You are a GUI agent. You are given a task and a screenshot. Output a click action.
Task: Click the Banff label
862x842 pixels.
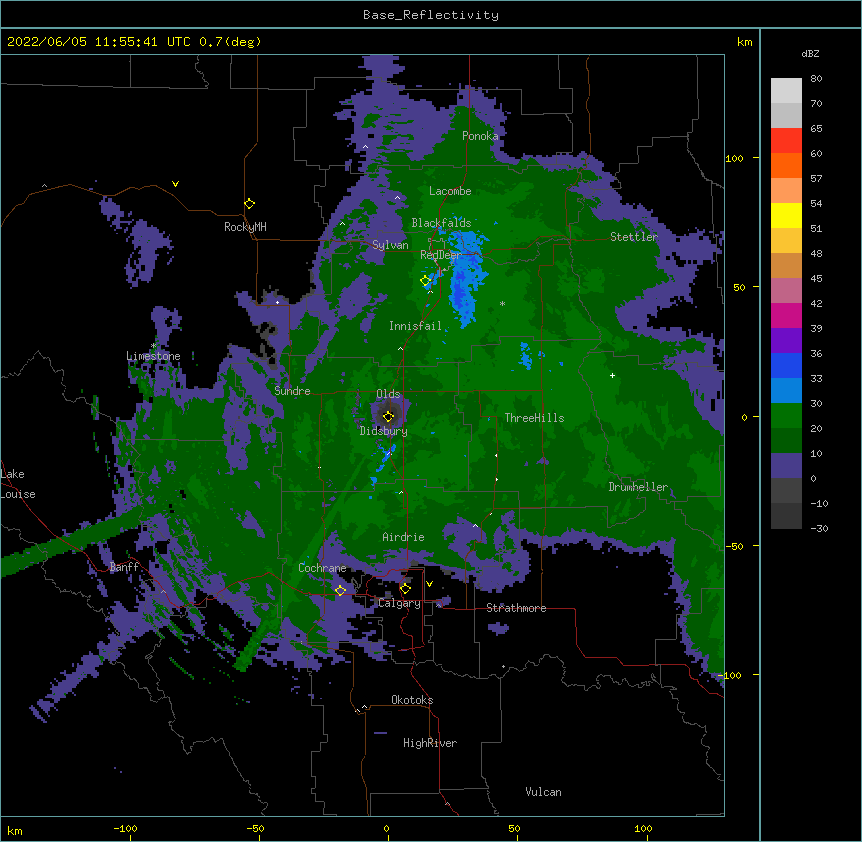click(x=124, y=567)
